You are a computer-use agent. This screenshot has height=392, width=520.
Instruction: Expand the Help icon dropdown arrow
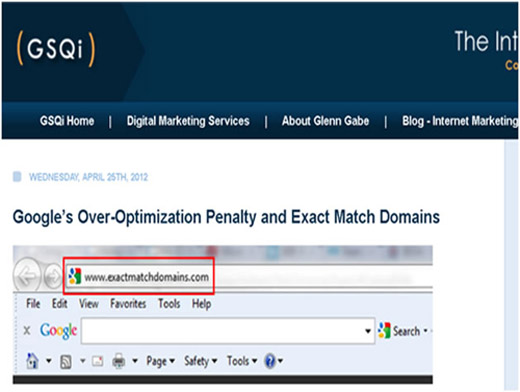280,361
